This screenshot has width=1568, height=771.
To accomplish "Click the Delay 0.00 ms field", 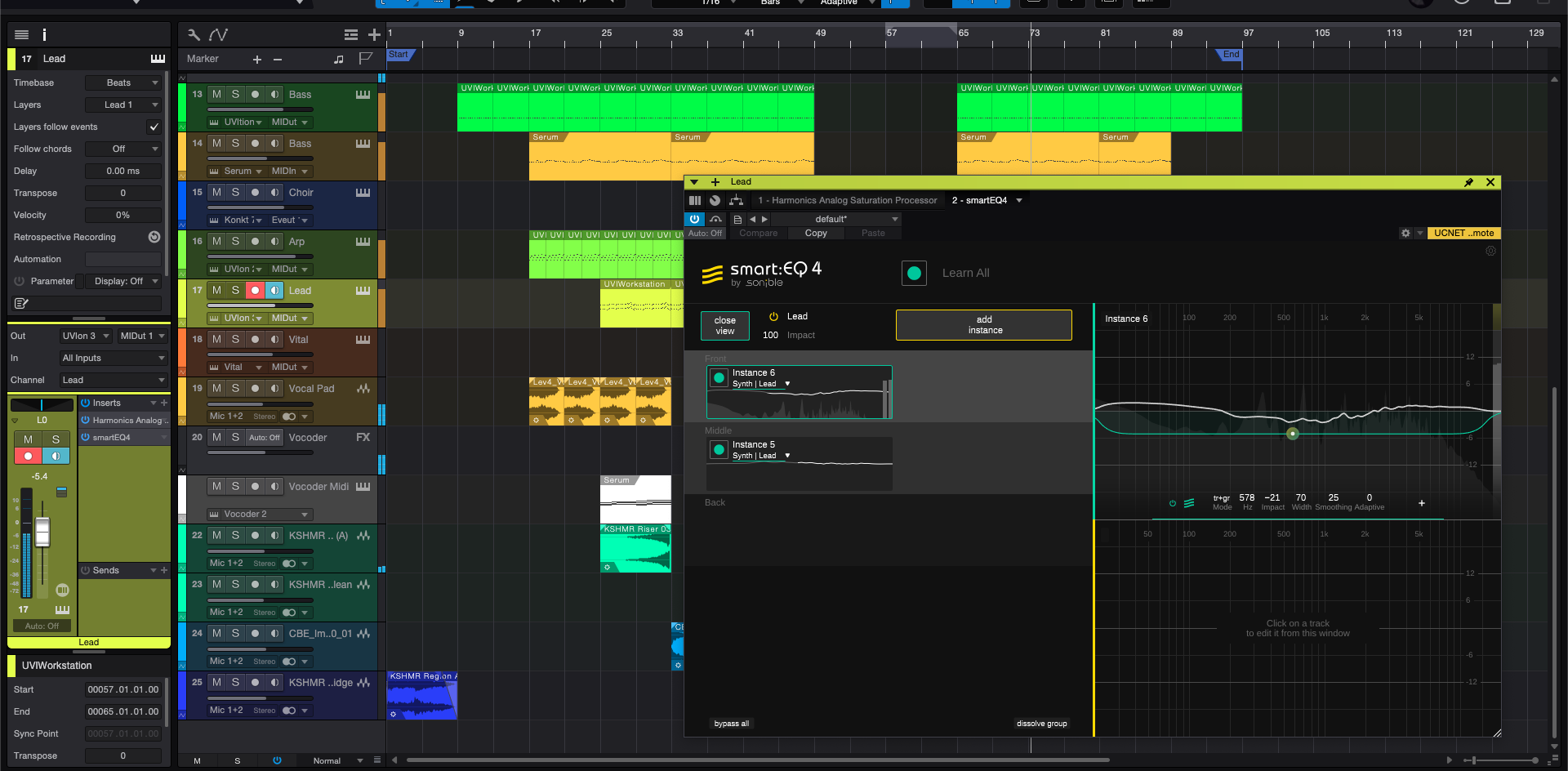I will click(x=123, y=171).
